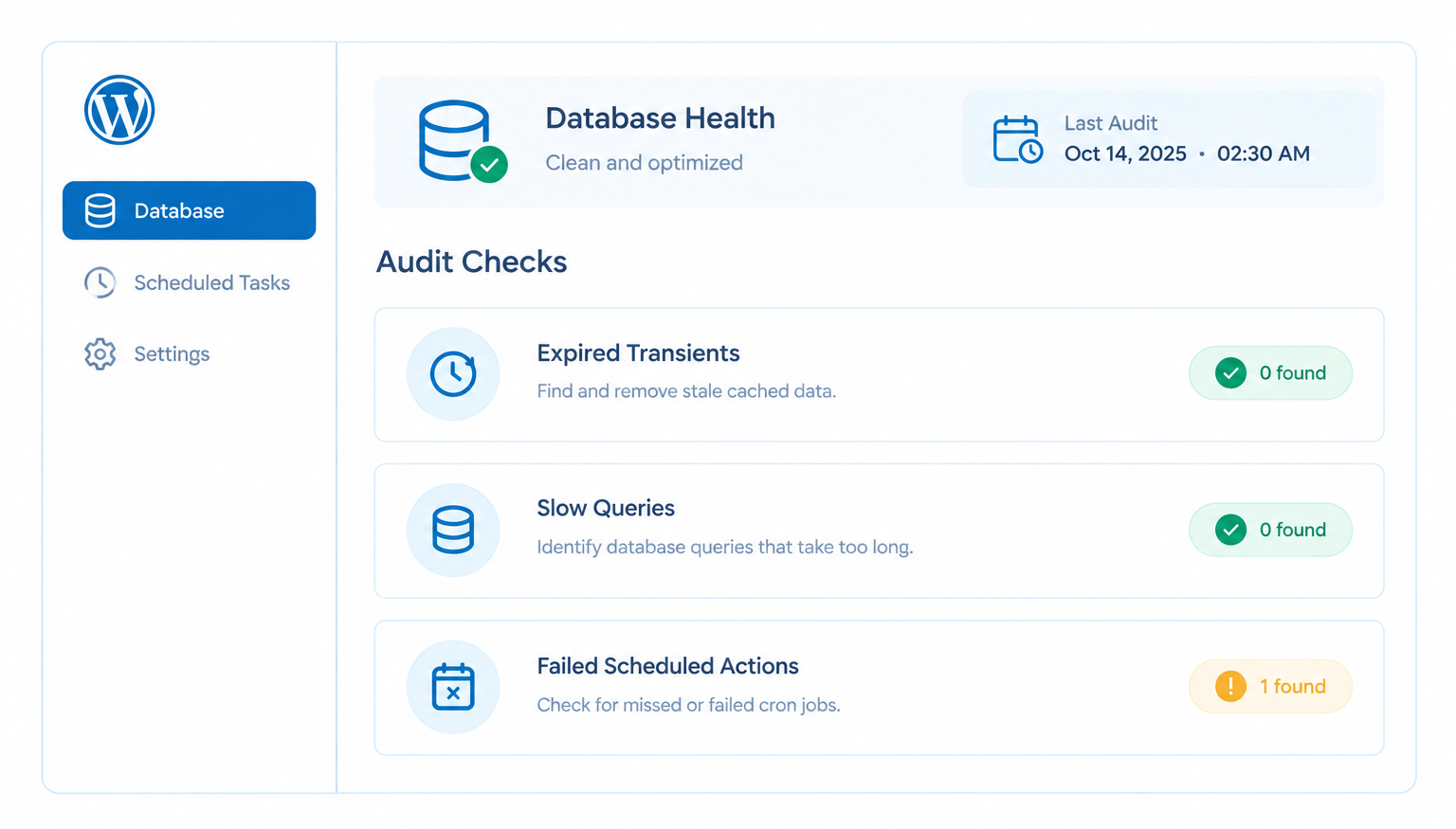Click the Database Health database icon
This screenshot has width=1456, height=829.
[462, 141]
